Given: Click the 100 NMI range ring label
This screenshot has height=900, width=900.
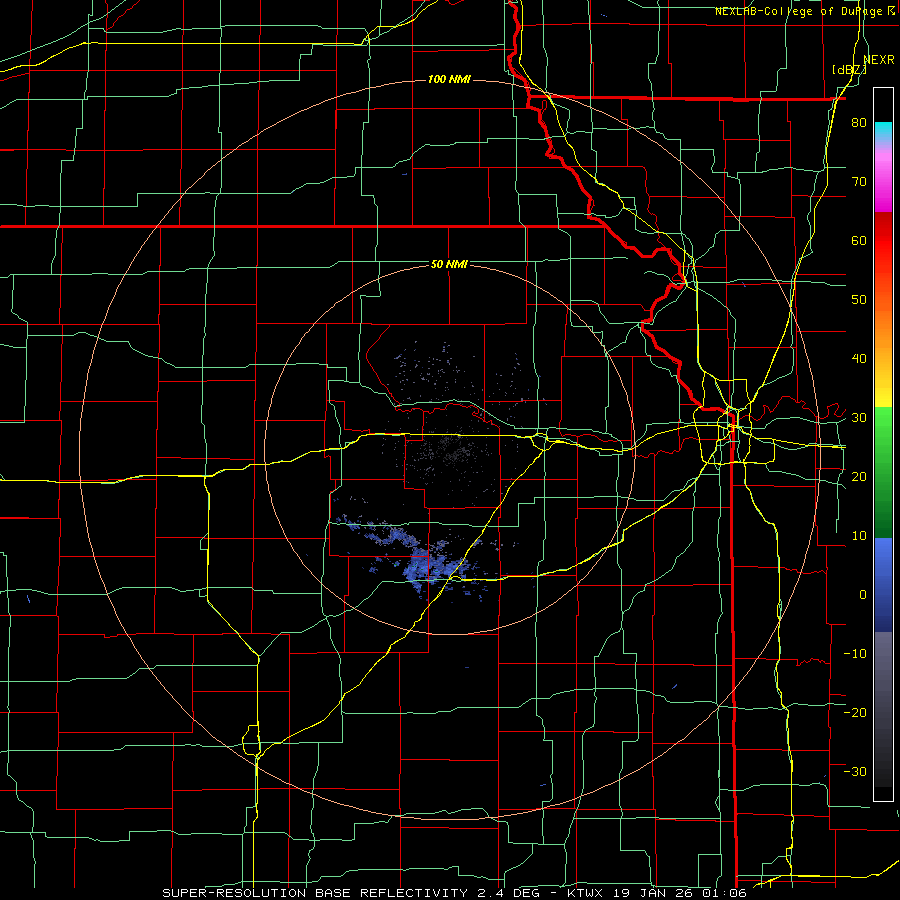Looking at the screenshot, I should pos(449,79).
